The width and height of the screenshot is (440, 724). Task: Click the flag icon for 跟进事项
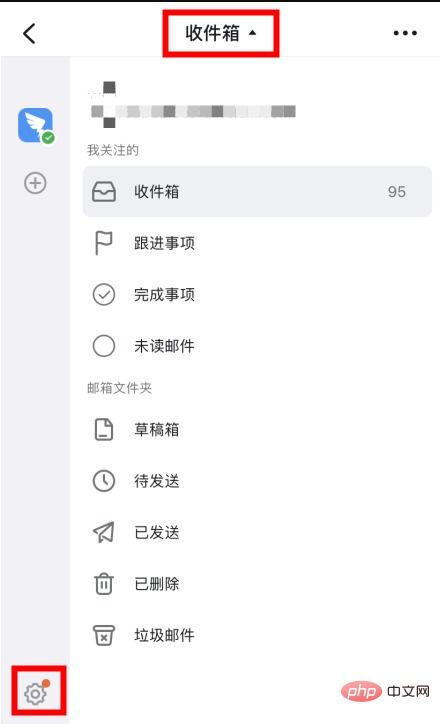(x=103, y=243)
